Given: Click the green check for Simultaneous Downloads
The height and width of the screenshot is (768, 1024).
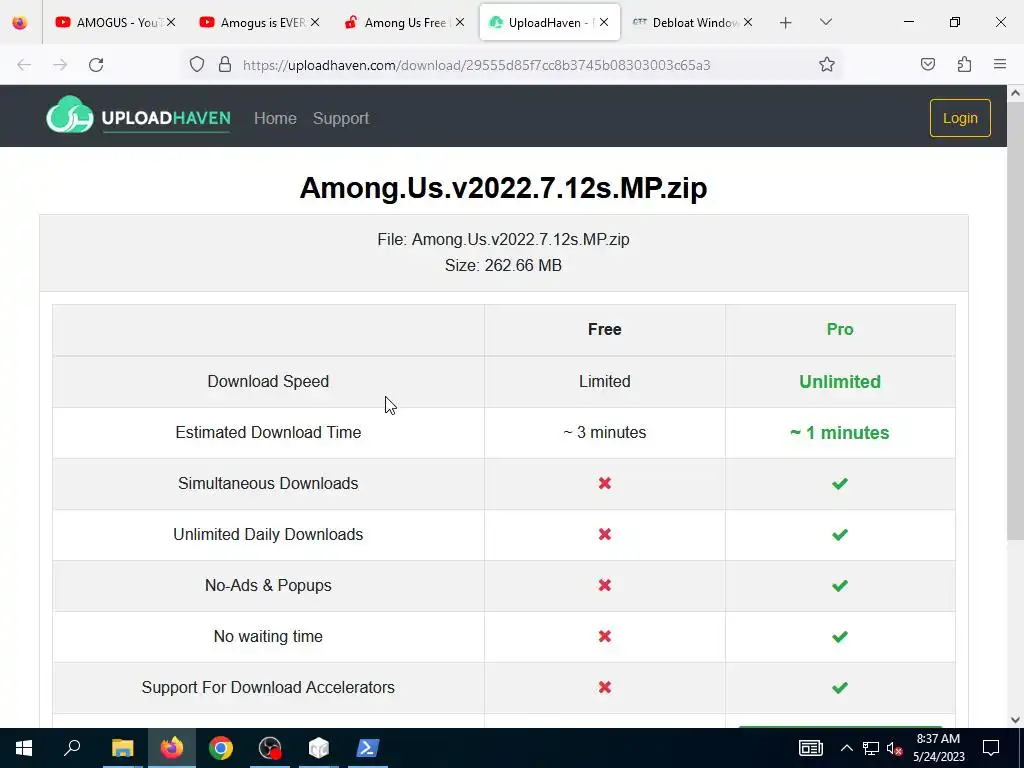Looking at the screenshot, I should 840,483.
